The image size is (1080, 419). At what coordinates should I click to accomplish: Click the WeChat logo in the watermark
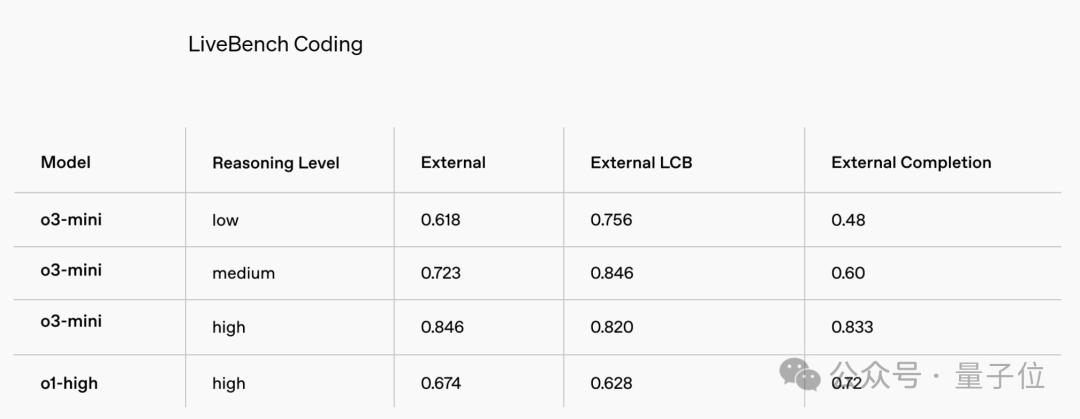coord(800,374)
